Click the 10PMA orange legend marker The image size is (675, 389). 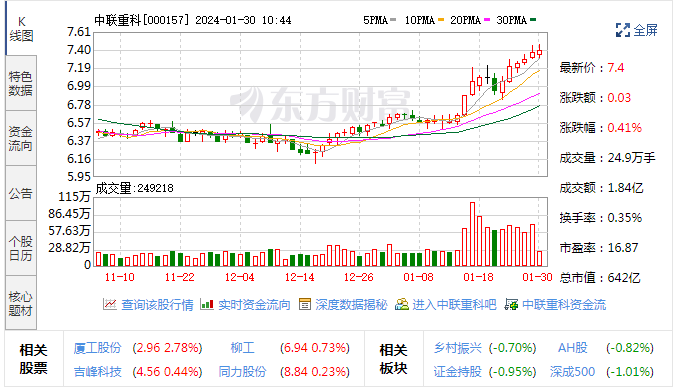[x=440, y=20]
